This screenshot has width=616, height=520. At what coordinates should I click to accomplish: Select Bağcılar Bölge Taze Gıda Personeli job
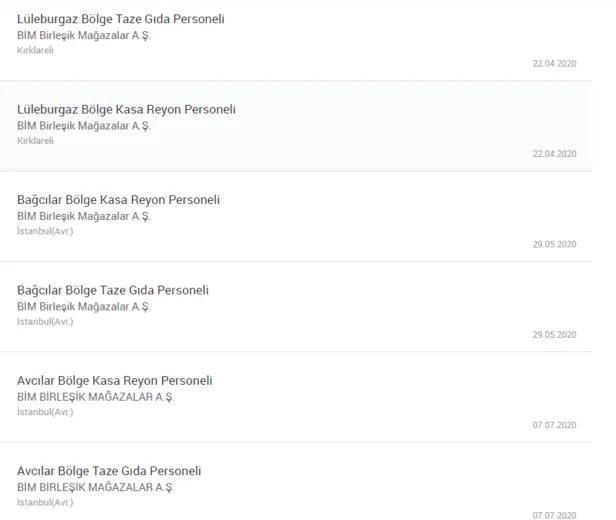click(x=113, y=290)
